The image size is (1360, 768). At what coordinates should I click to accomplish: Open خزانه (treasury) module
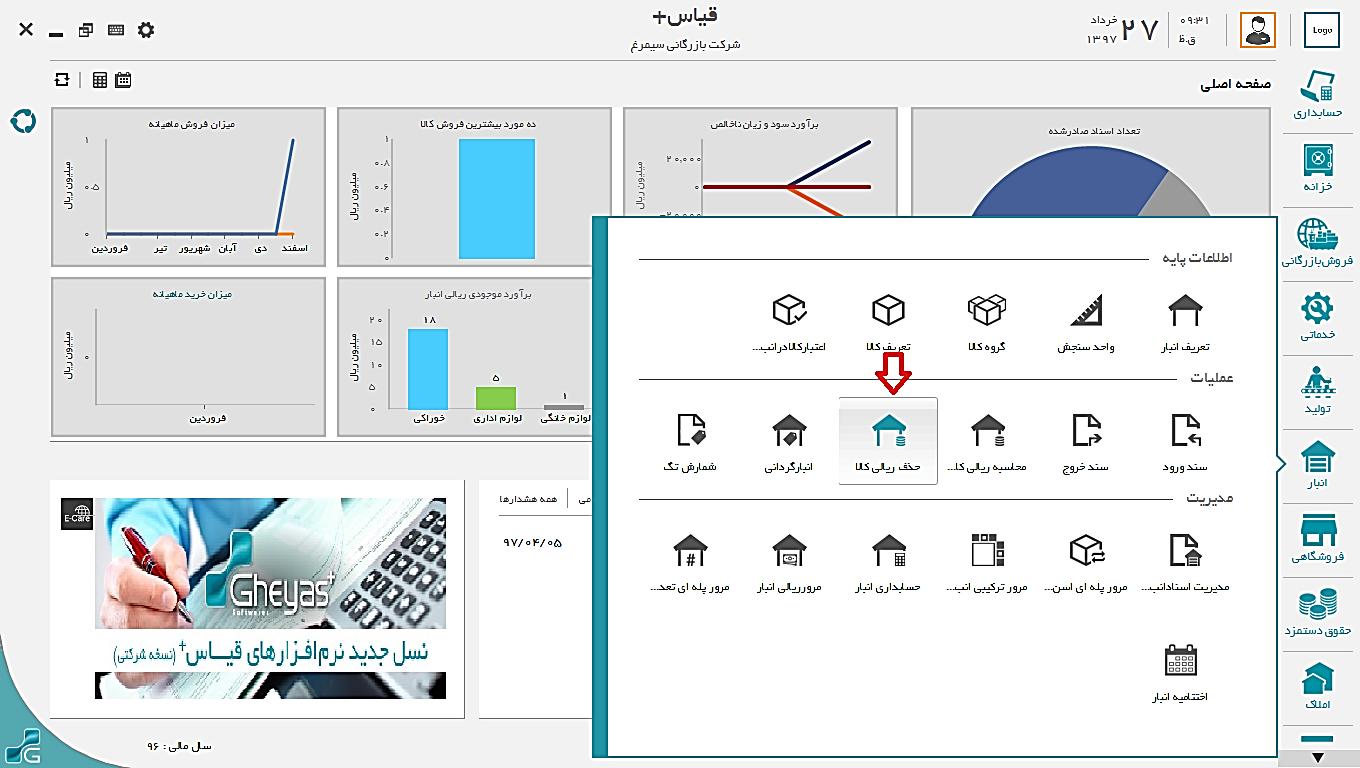pos(1317,168)
